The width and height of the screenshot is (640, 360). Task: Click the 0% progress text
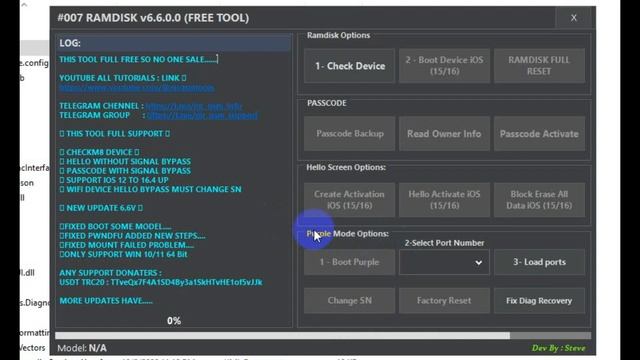(x=174, y=321)
